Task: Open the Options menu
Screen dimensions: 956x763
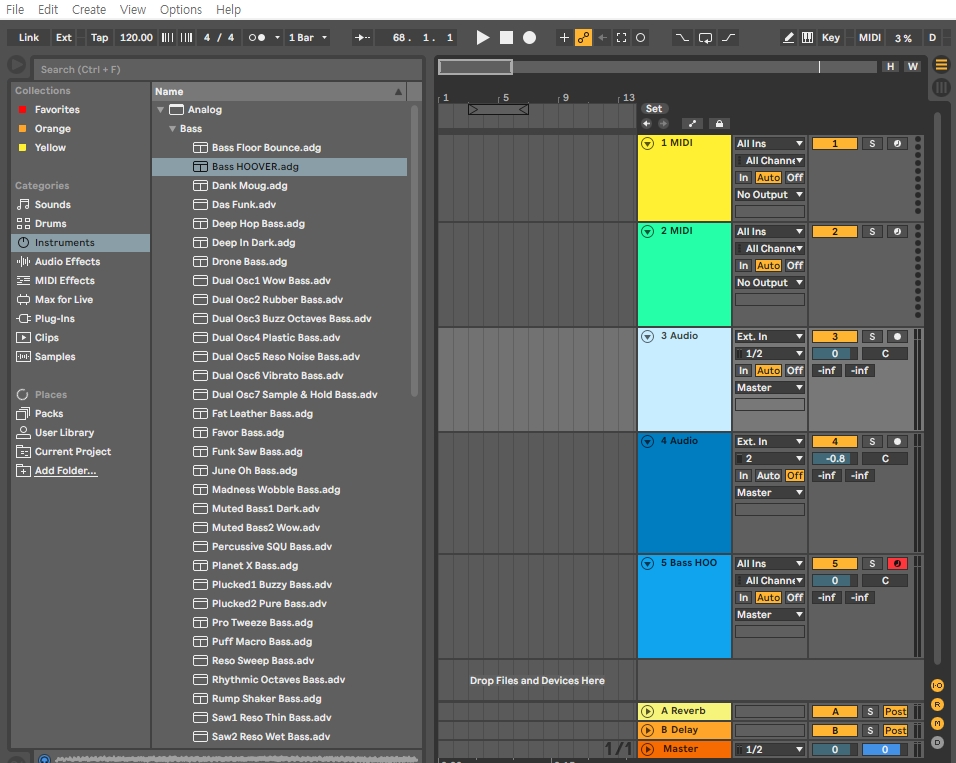Action: [x=181, y=10]
